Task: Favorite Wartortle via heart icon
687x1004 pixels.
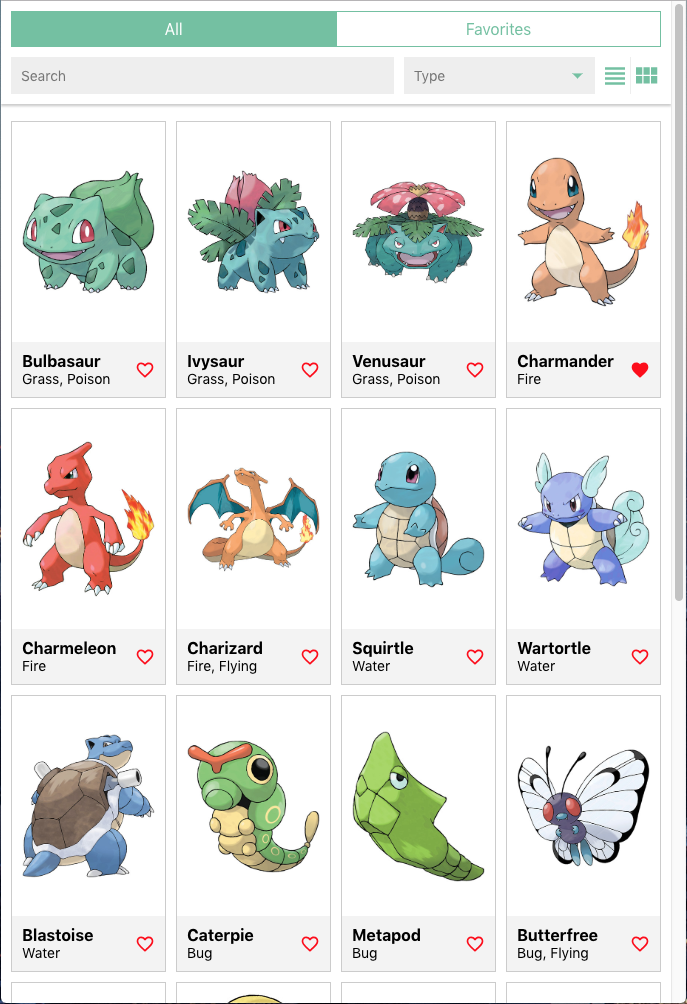Action: 640,656
